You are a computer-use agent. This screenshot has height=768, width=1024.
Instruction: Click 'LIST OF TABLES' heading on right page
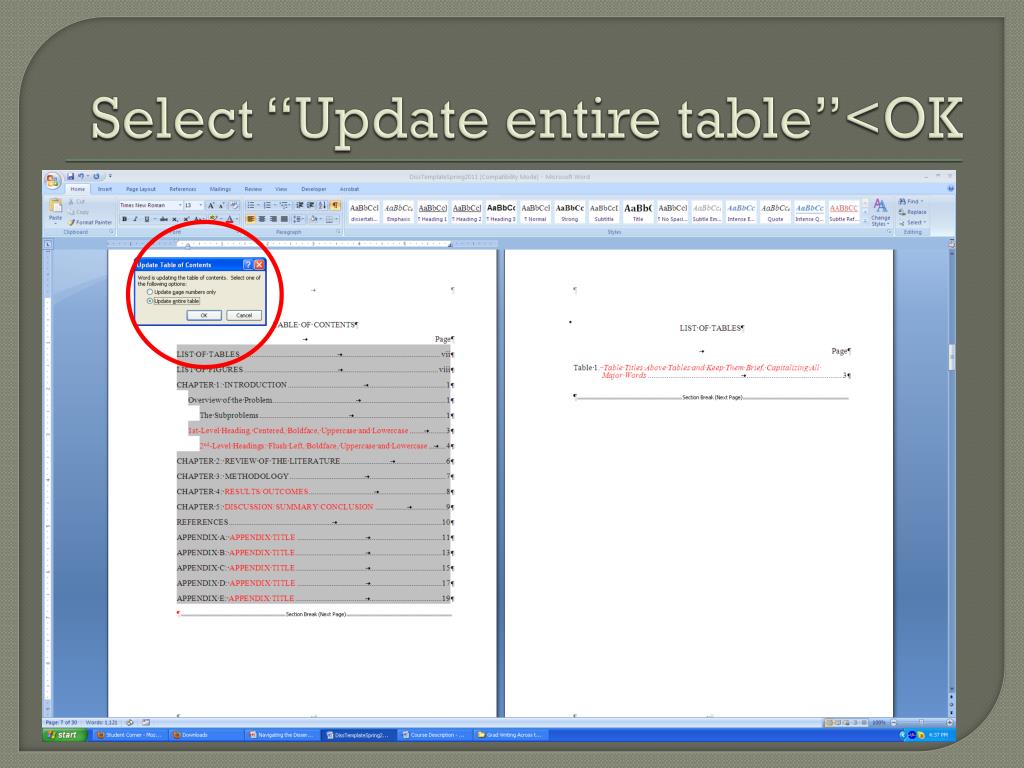click(x=712, y=328)
